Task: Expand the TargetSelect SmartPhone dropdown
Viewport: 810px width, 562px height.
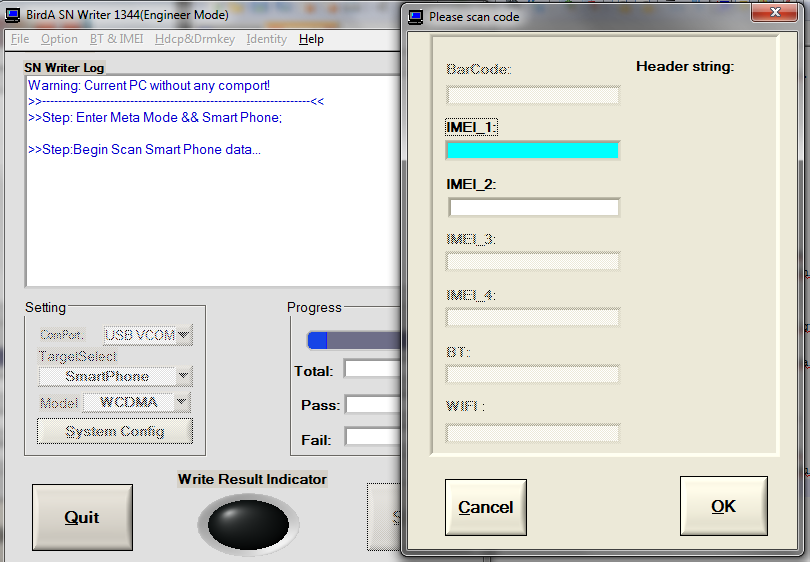Action: tap(182, 377)
